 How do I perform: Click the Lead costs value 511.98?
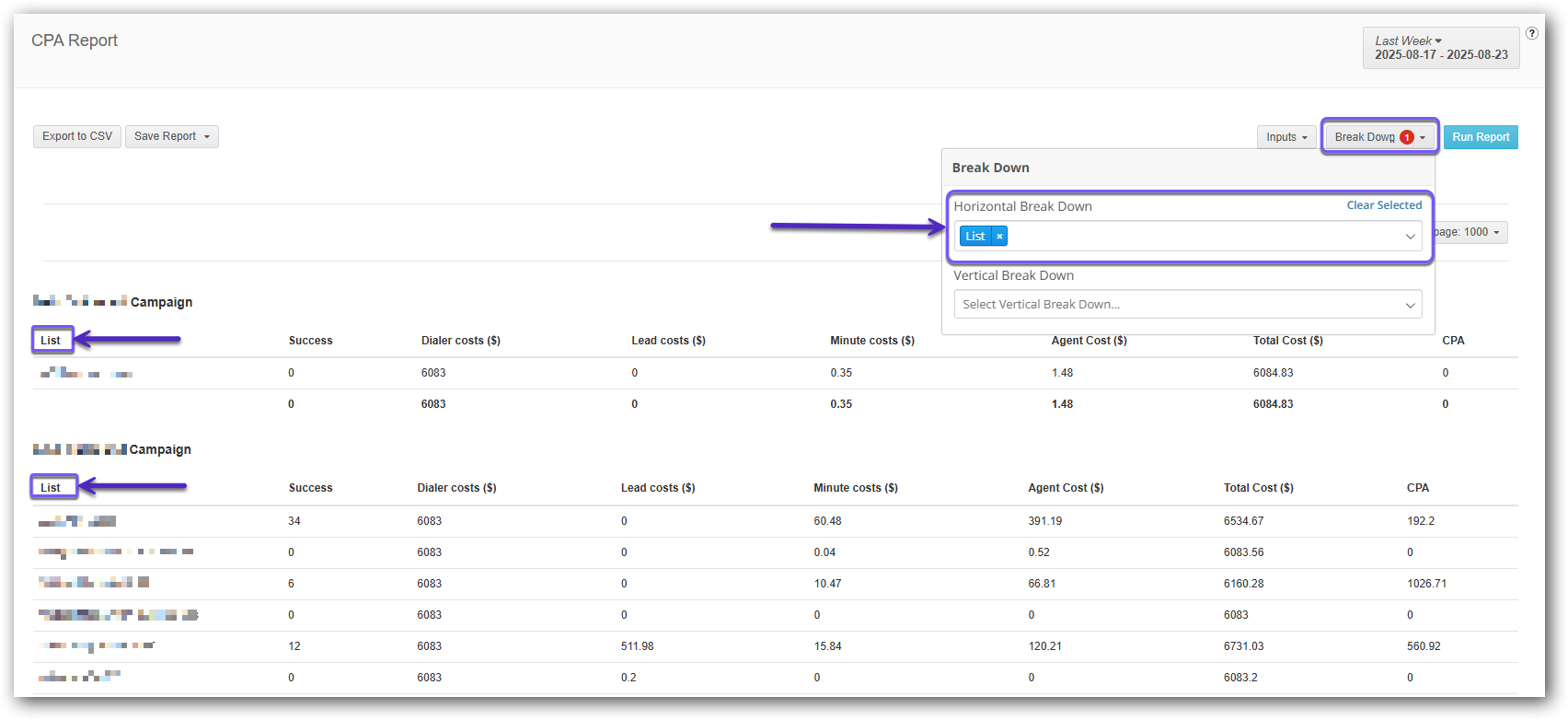(x=637, y=646)
